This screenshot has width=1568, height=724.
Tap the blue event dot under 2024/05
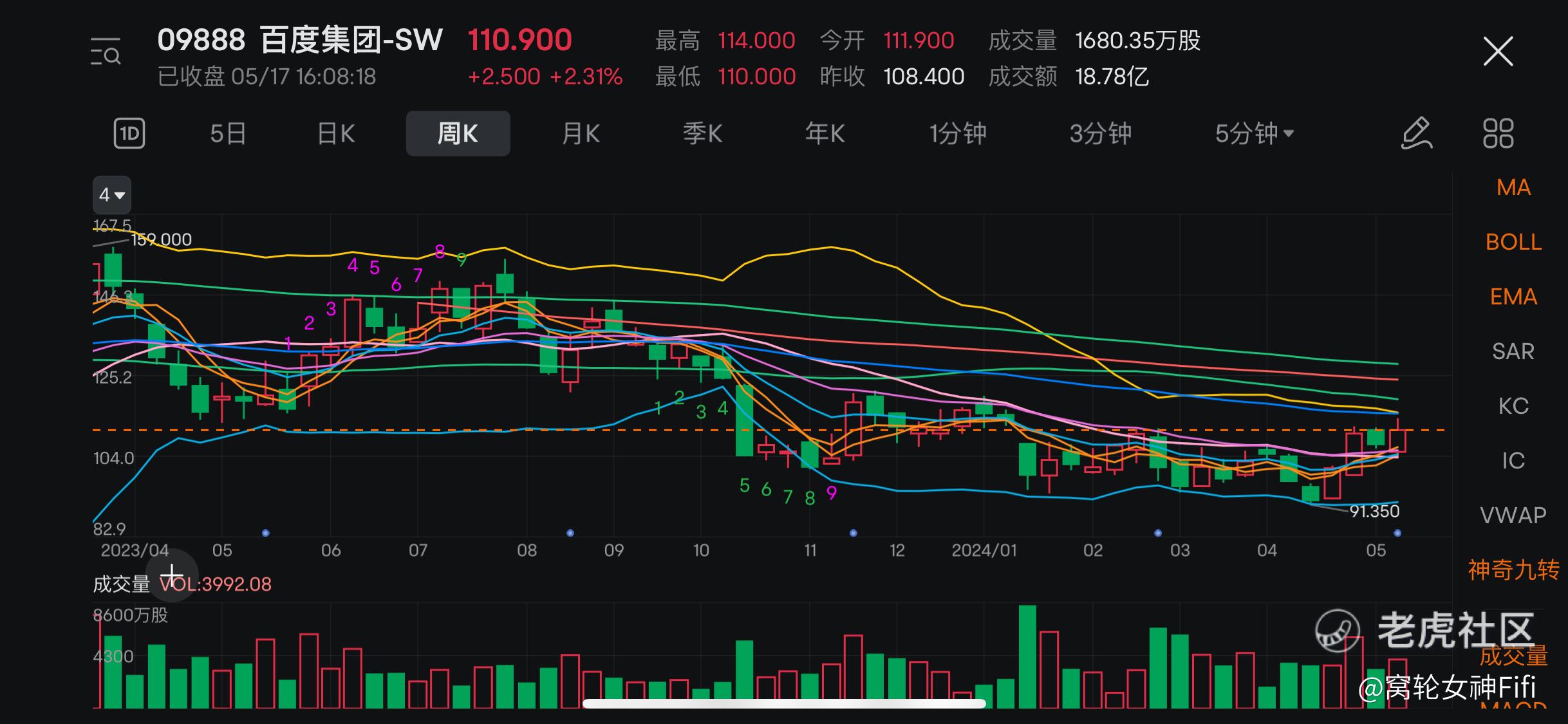1397,533
